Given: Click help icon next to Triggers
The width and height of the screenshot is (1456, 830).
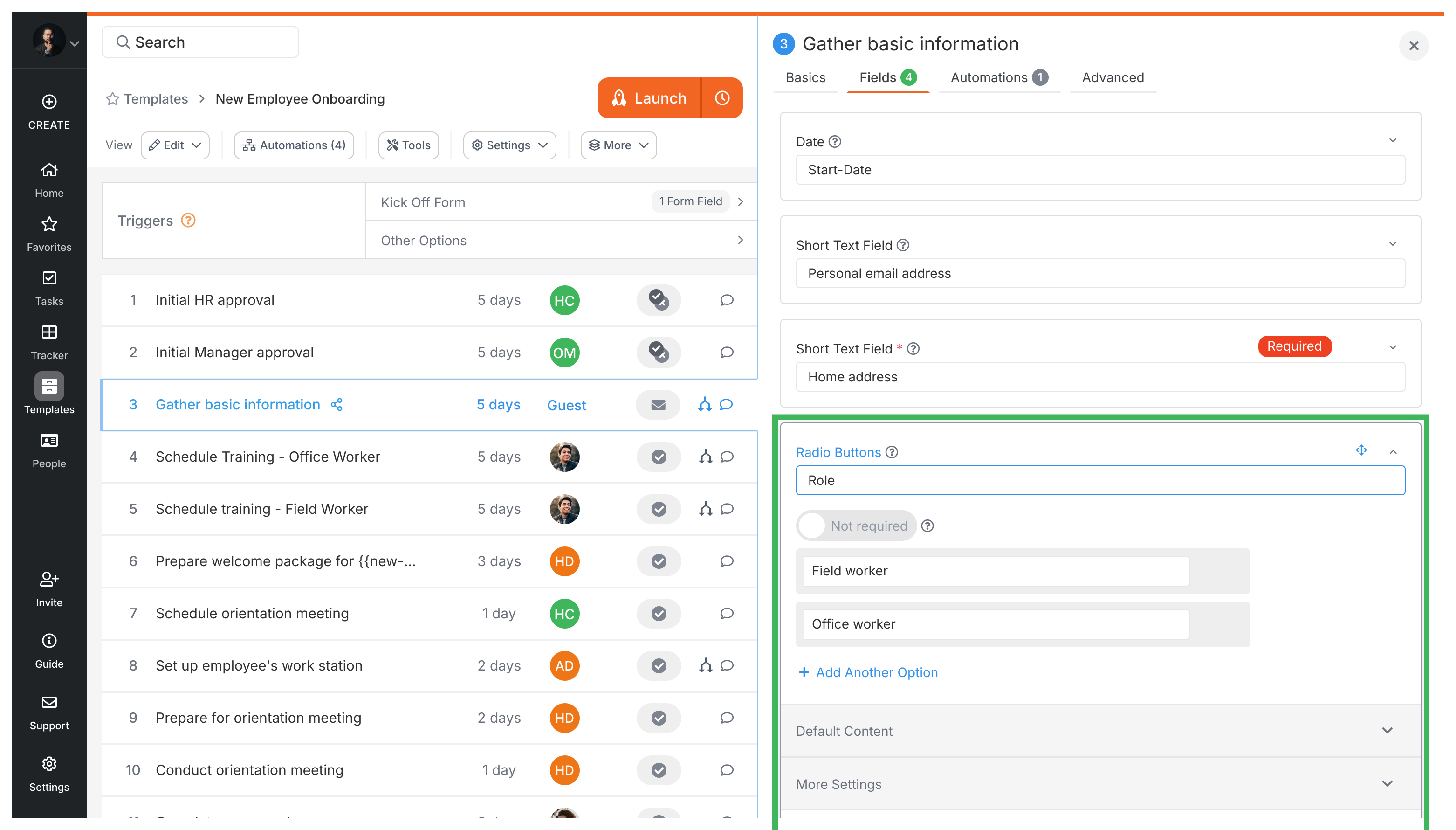Looking at the screenshot, I should coord(188,221).
